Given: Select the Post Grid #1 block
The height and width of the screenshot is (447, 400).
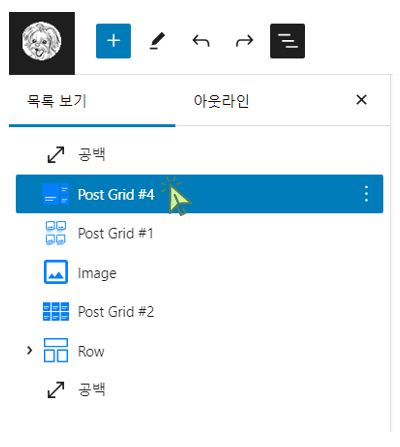Looking at the screenshot, I should point(199,233).
